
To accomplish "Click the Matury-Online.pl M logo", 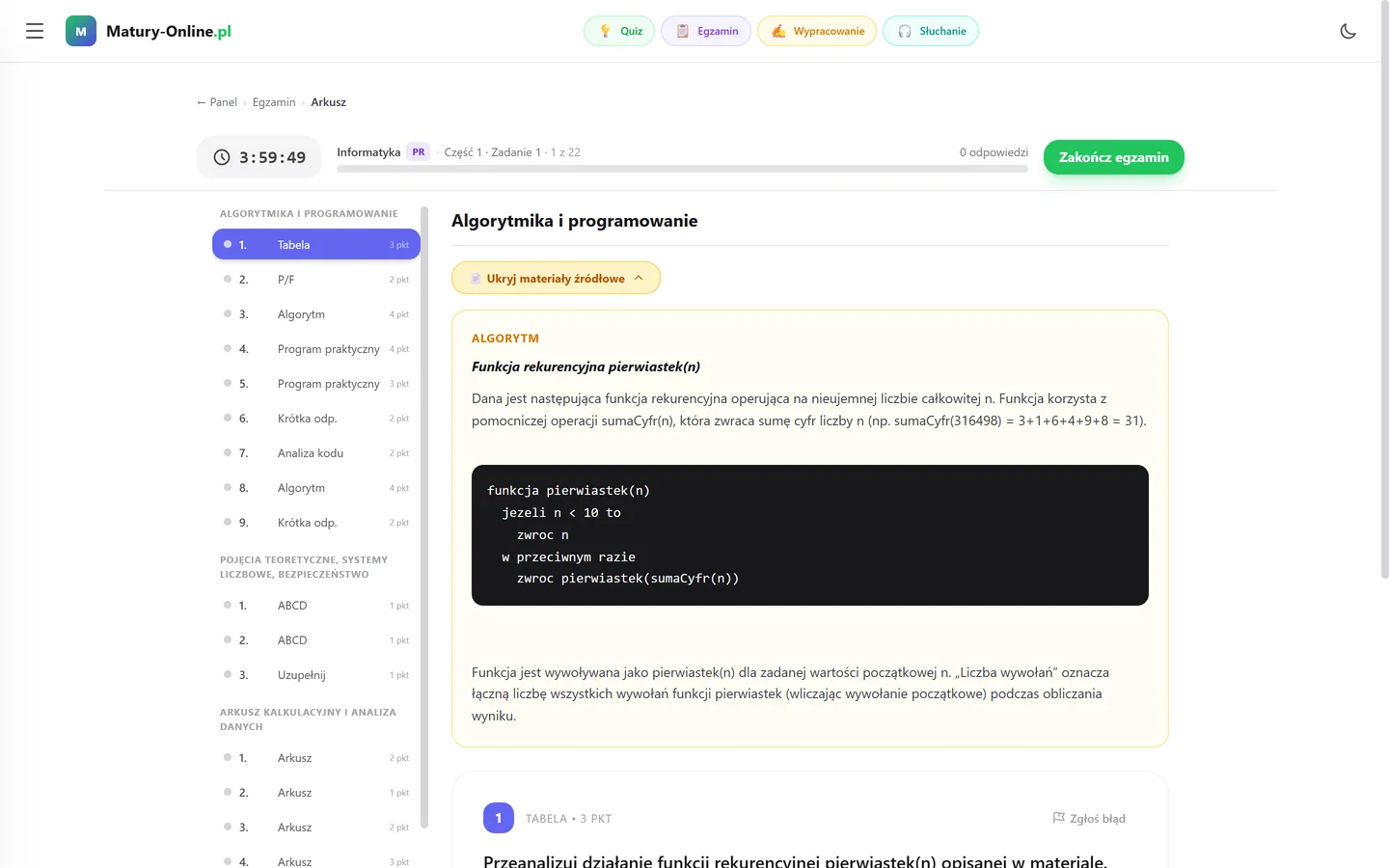I will point(81,31).
